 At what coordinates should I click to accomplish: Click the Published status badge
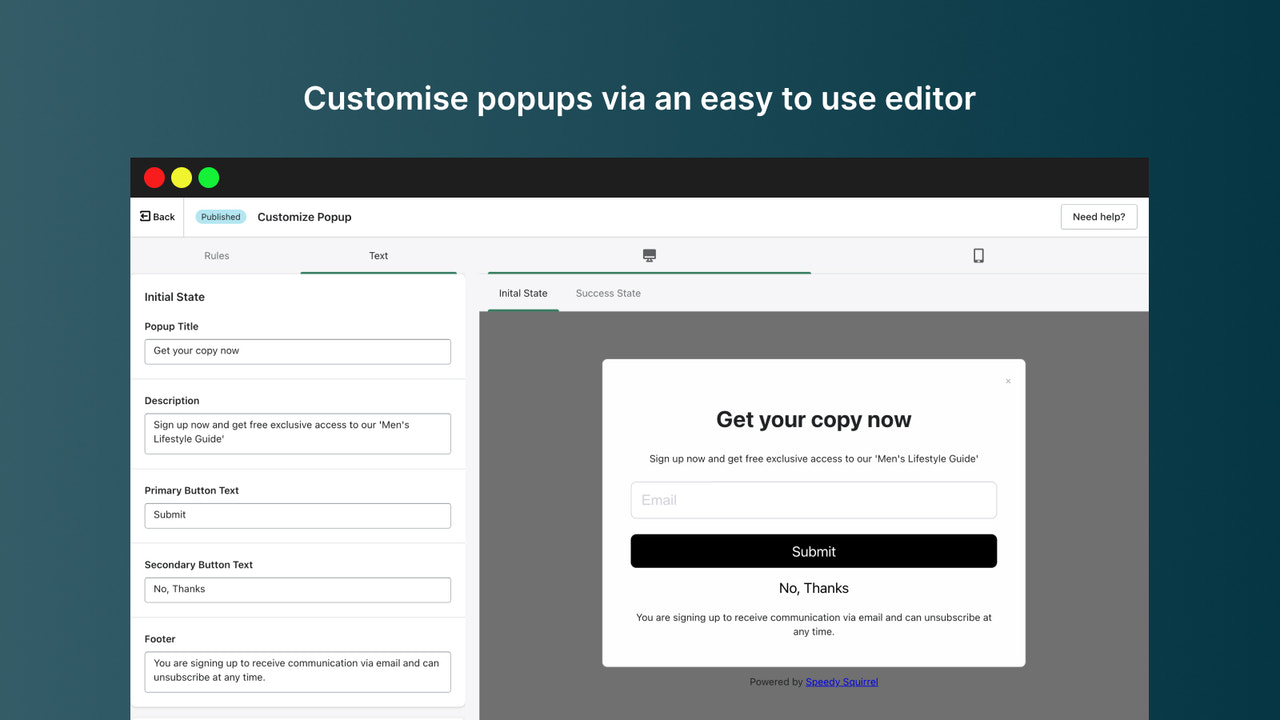pyautogui.click(x=220, y=216)
